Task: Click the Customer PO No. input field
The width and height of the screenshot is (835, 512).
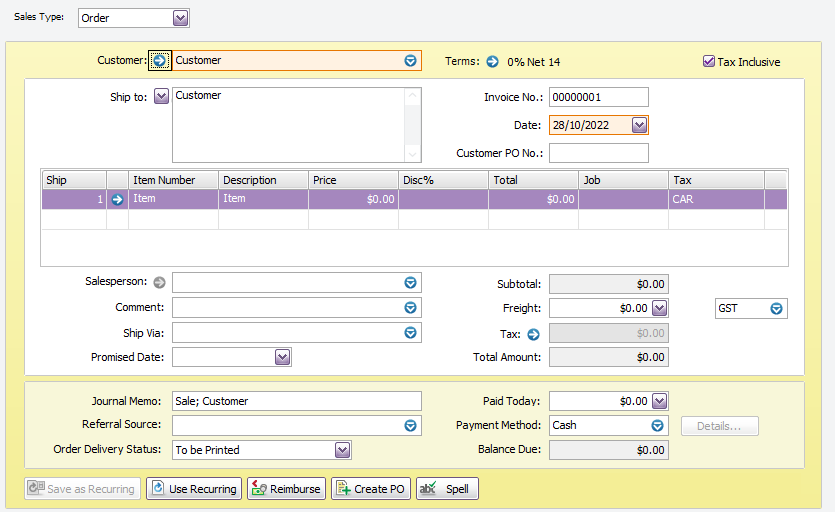Action: point(598,153)
